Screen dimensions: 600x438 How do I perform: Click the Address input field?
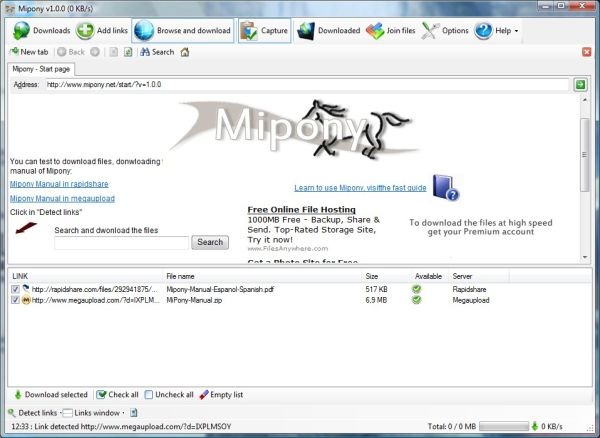[x=307, y=85]
